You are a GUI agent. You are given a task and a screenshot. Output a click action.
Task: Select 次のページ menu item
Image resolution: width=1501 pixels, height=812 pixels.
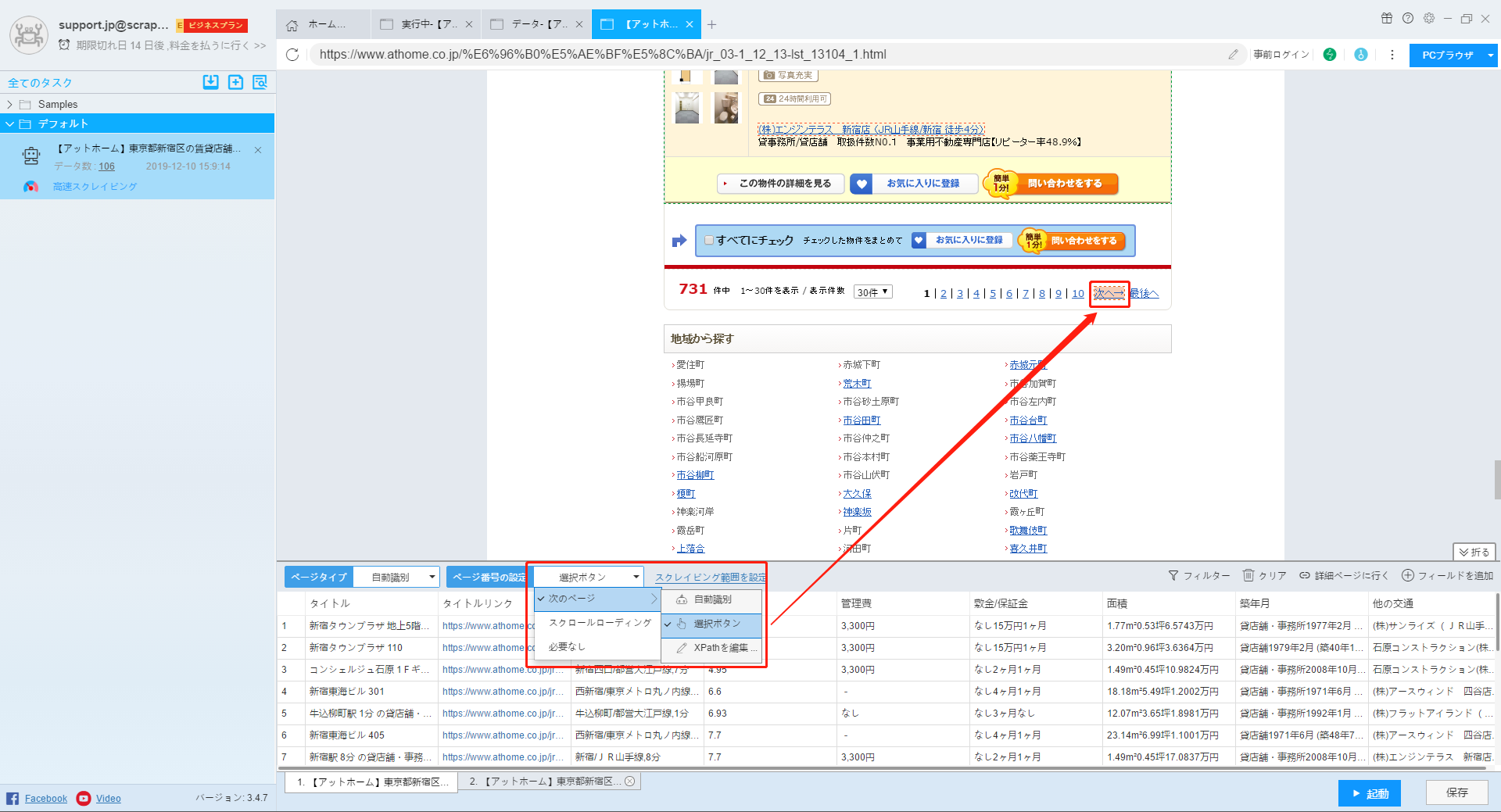tap(597, 599)
